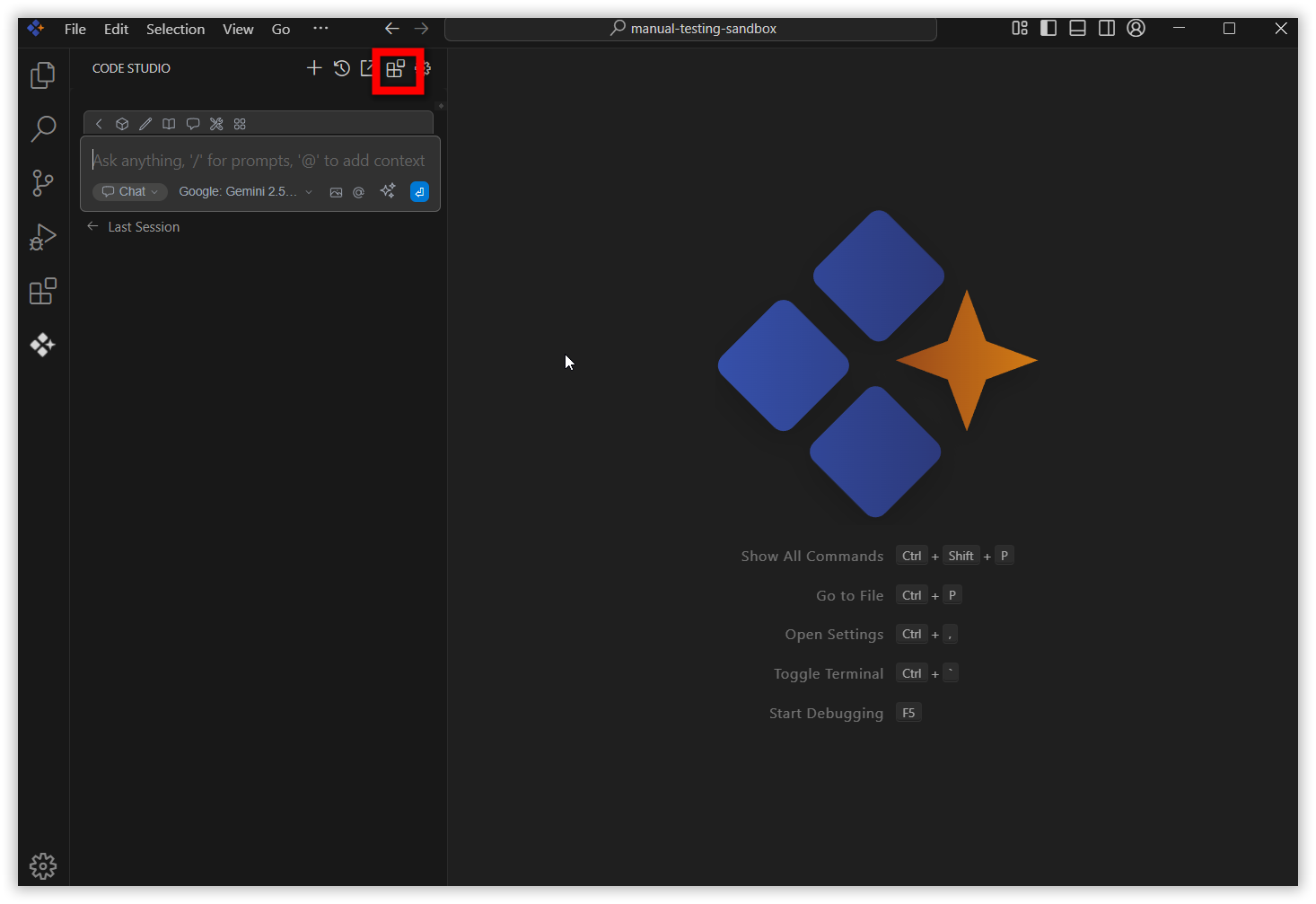The image size is (1316, 904).
Task: Click the app logo icon beside File menu
Action: 36,29
